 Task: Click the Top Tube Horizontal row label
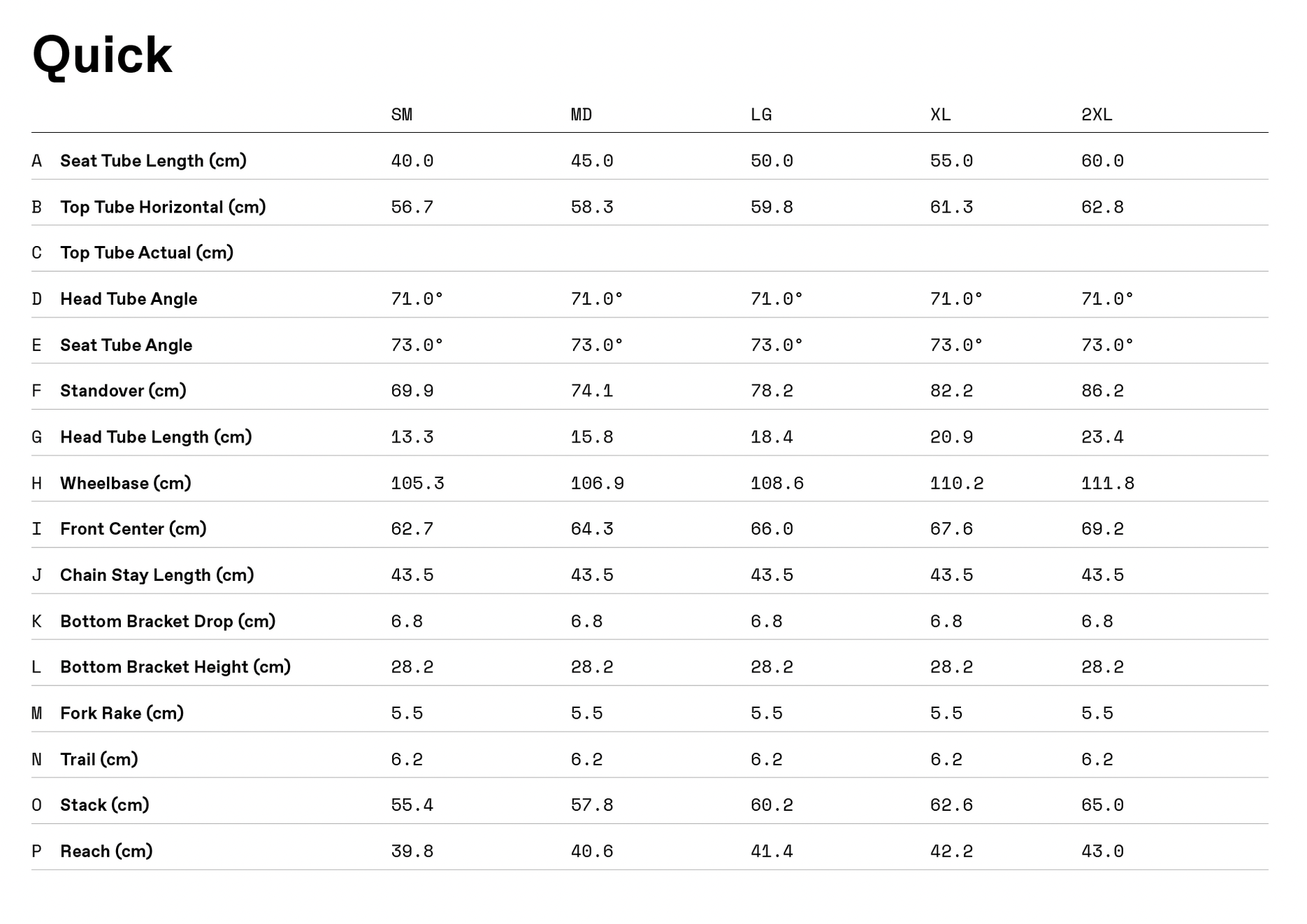pyautogui.click(x=163, y=207)
